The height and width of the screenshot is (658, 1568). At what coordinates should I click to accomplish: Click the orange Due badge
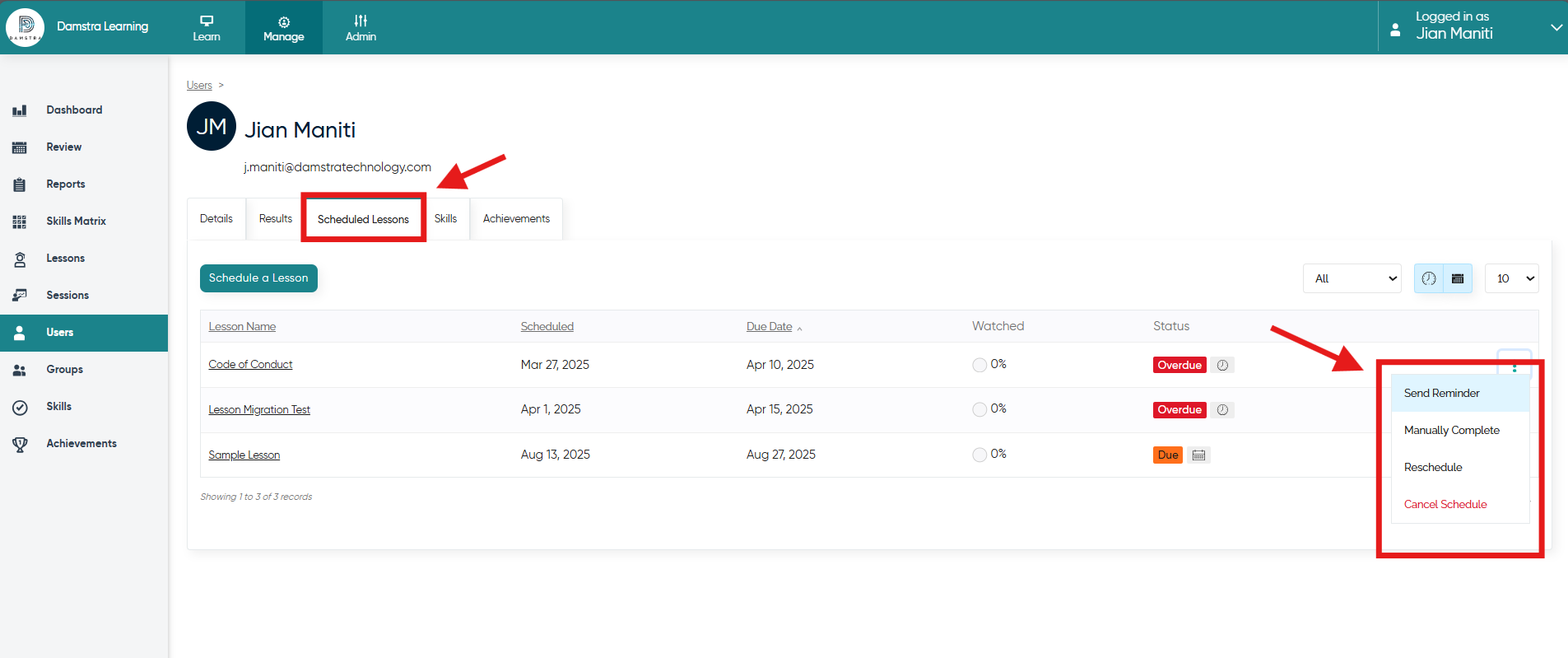(1168, 455)
